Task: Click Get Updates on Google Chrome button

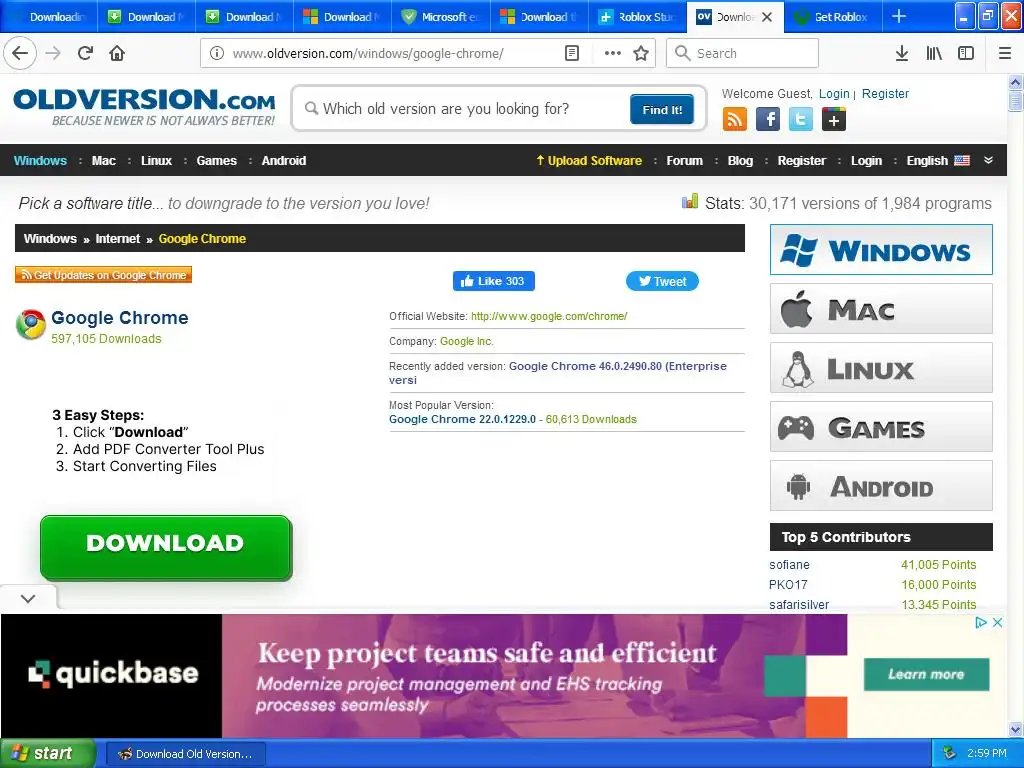Action: (x=103, y=275)
